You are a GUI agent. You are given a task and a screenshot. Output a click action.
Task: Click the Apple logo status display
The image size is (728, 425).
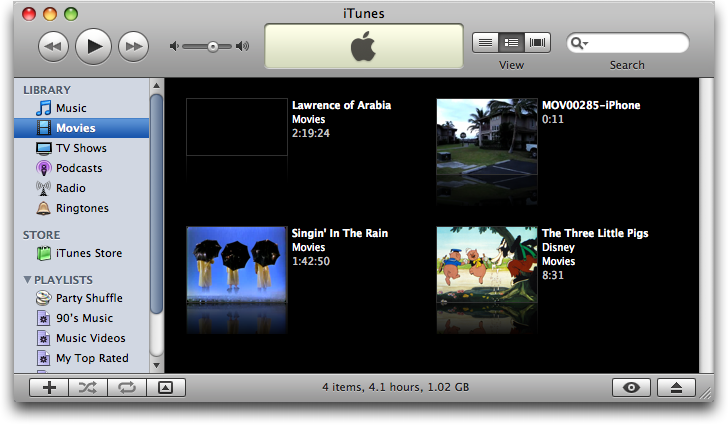tap(364, 46)
